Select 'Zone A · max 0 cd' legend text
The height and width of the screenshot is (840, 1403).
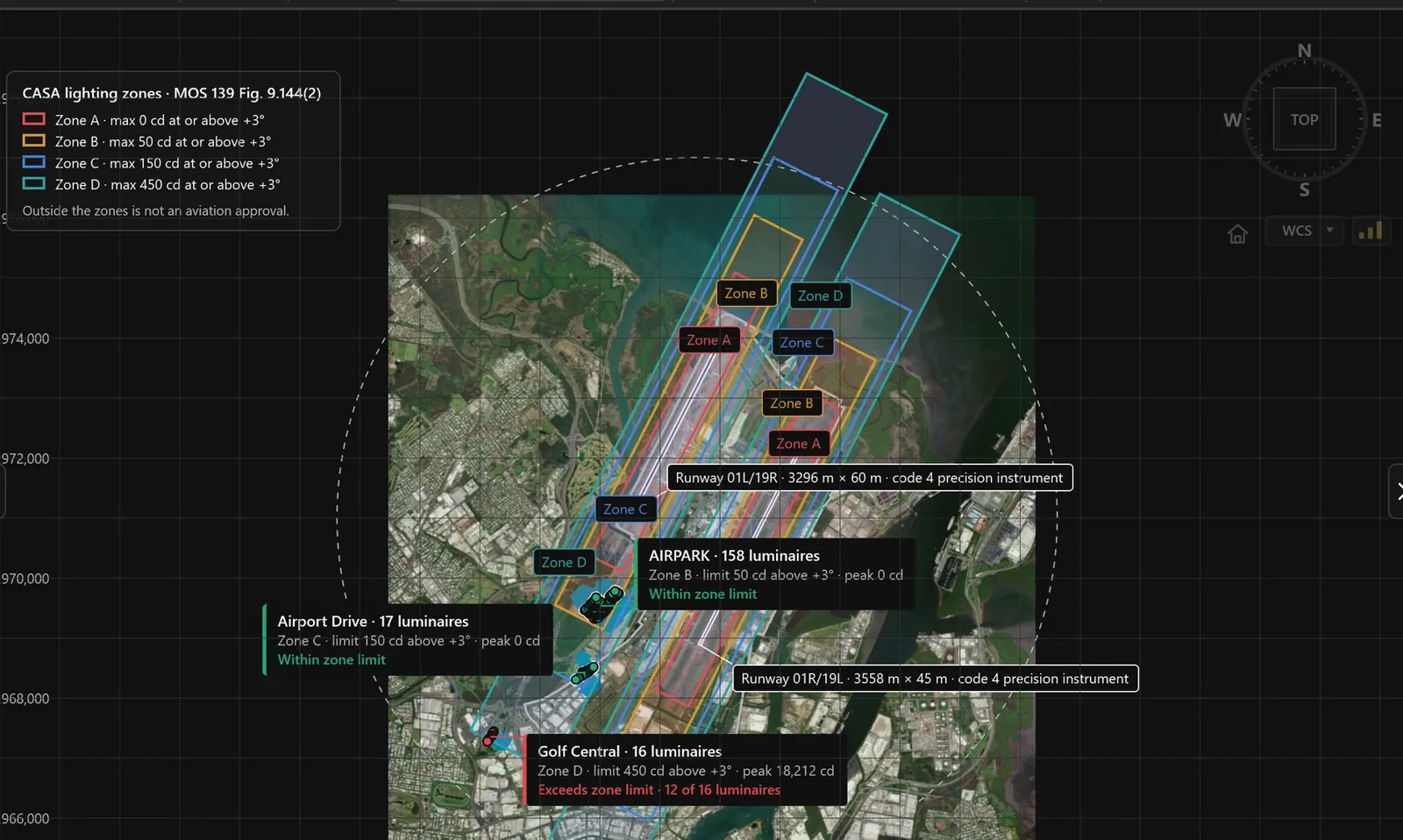pos(160,120)
